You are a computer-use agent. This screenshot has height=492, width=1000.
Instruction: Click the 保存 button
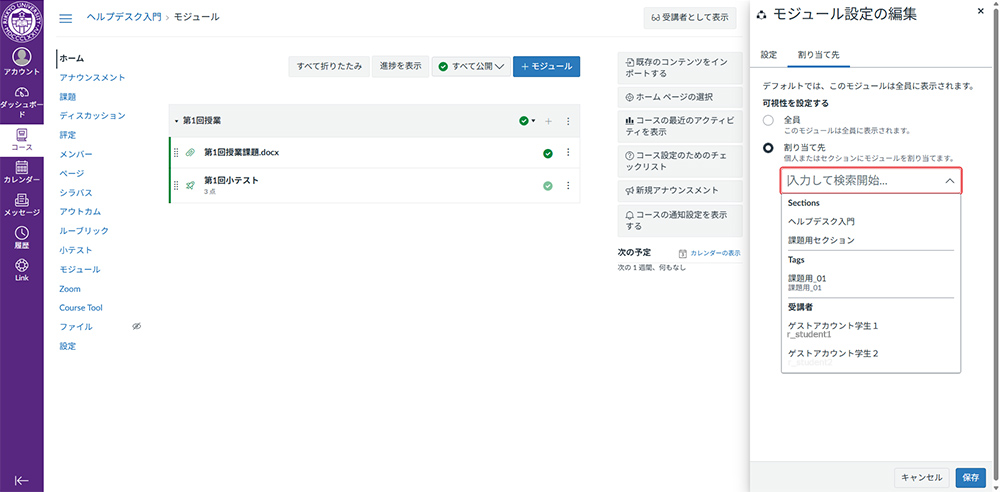pos(970,478)
